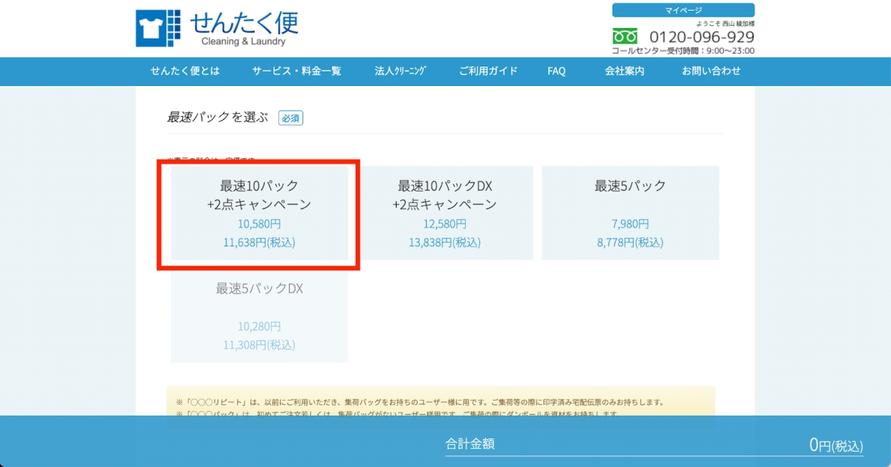Open マイページ from the header

coord(683,10)
